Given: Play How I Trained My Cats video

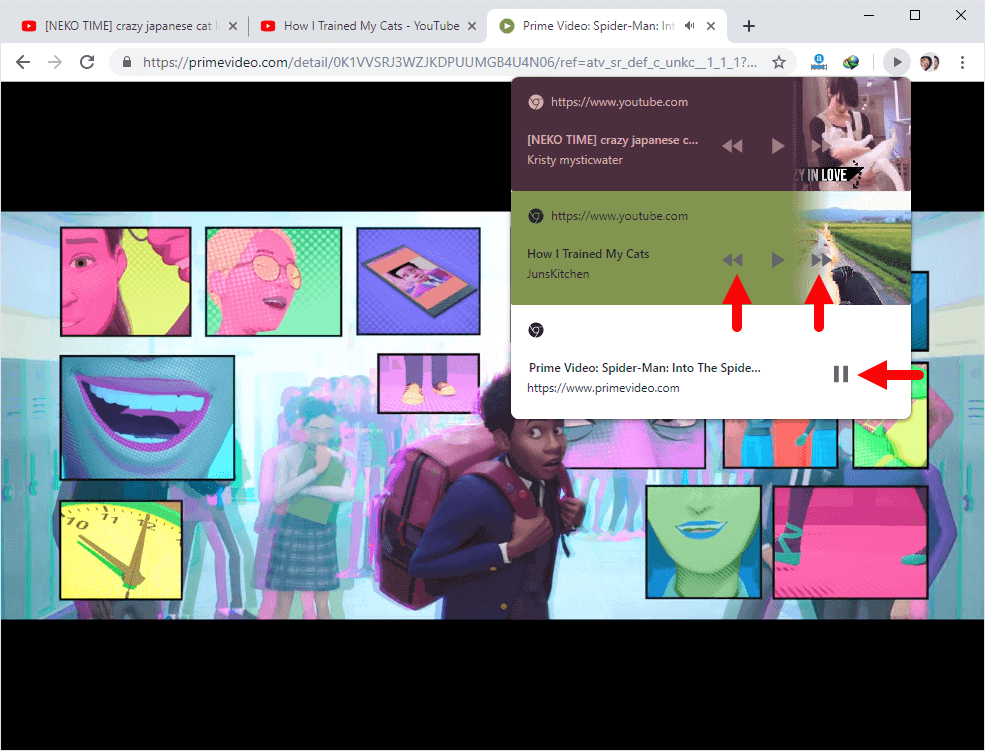Looking at the screenshot, I should pyautogui.click(x=778, y=259).
